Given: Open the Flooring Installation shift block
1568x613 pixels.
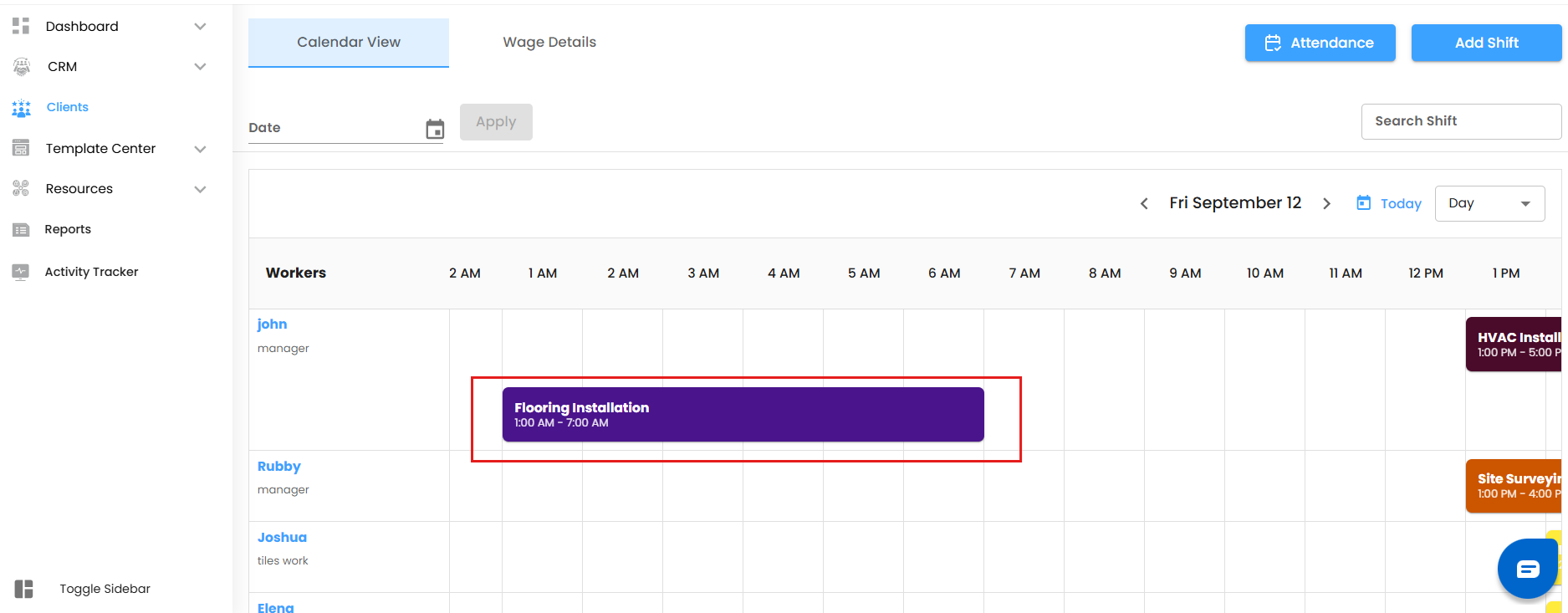Looking at the screenshot, I should coord(743,414).
